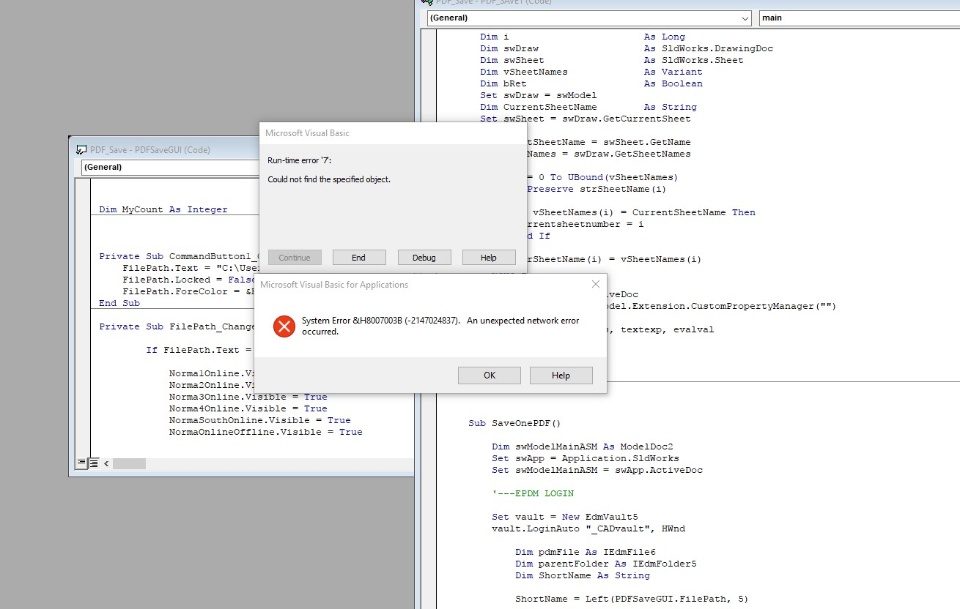960x609 pixels.
Task: Click the 'NormaSouthOnline.Visible = True' line
Action: point(260,420)
